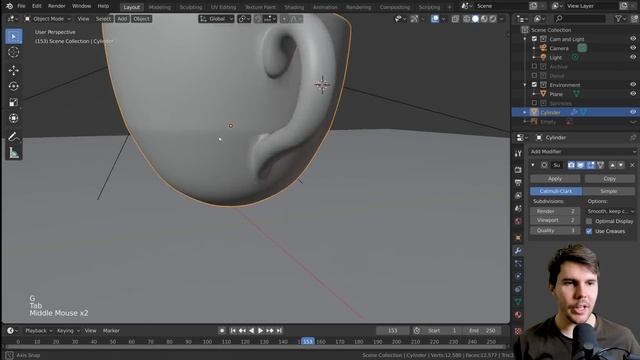This screenshot has width=640, height=360.
Task: Open the Edit menu
Action: [x=37, y=6]
